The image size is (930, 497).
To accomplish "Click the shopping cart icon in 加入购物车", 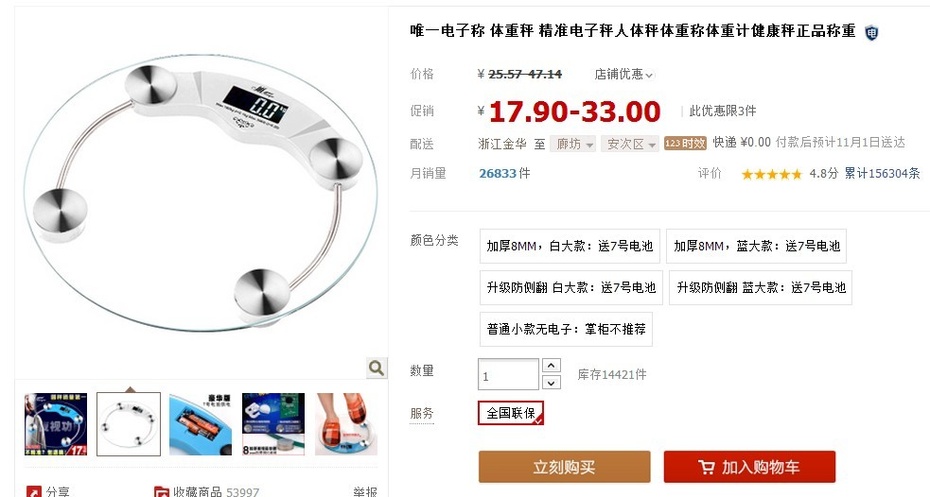I will point(706,467).
